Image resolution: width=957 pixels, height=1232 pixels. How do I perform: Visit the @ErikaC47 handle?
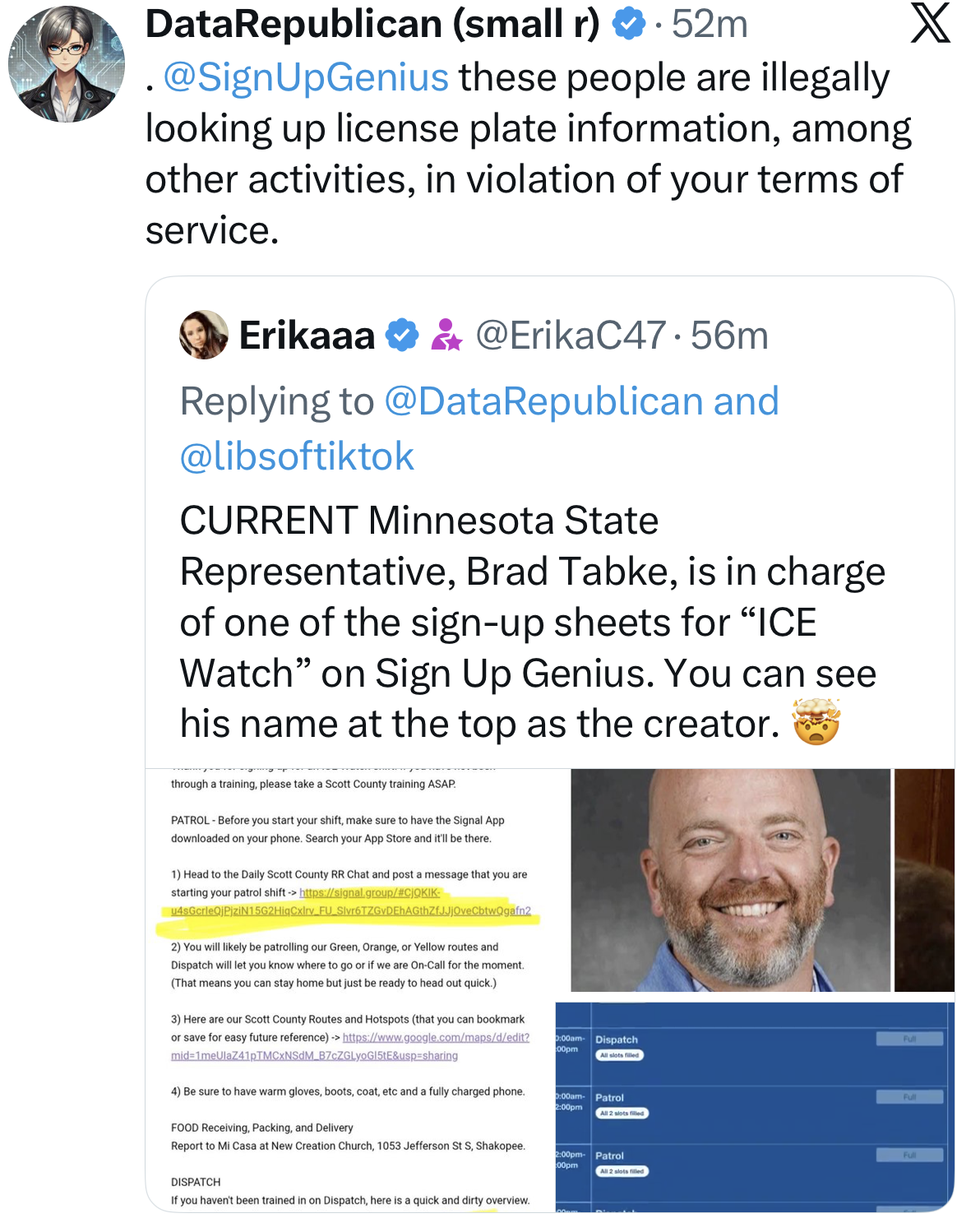571,335
